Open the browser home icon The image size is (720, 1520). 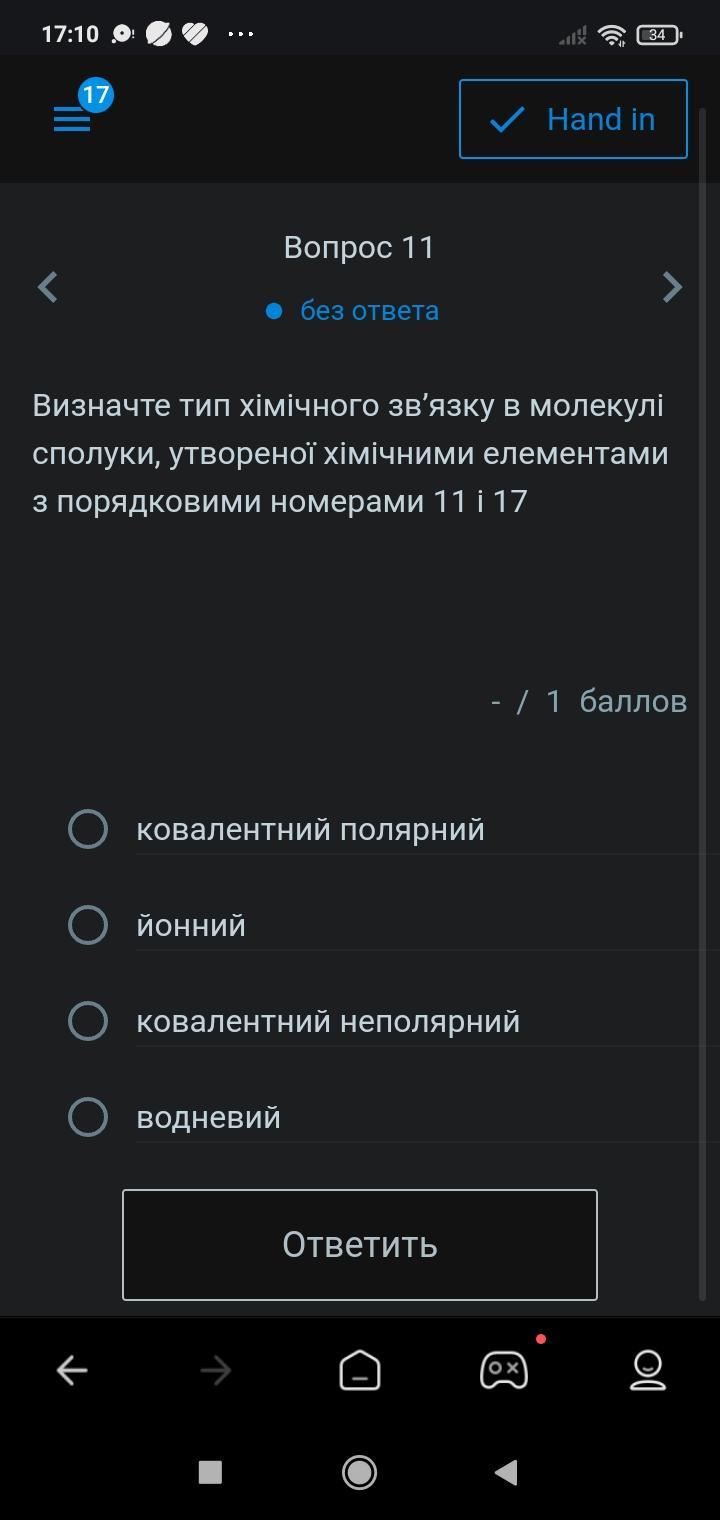click(x=360, y=1370)
